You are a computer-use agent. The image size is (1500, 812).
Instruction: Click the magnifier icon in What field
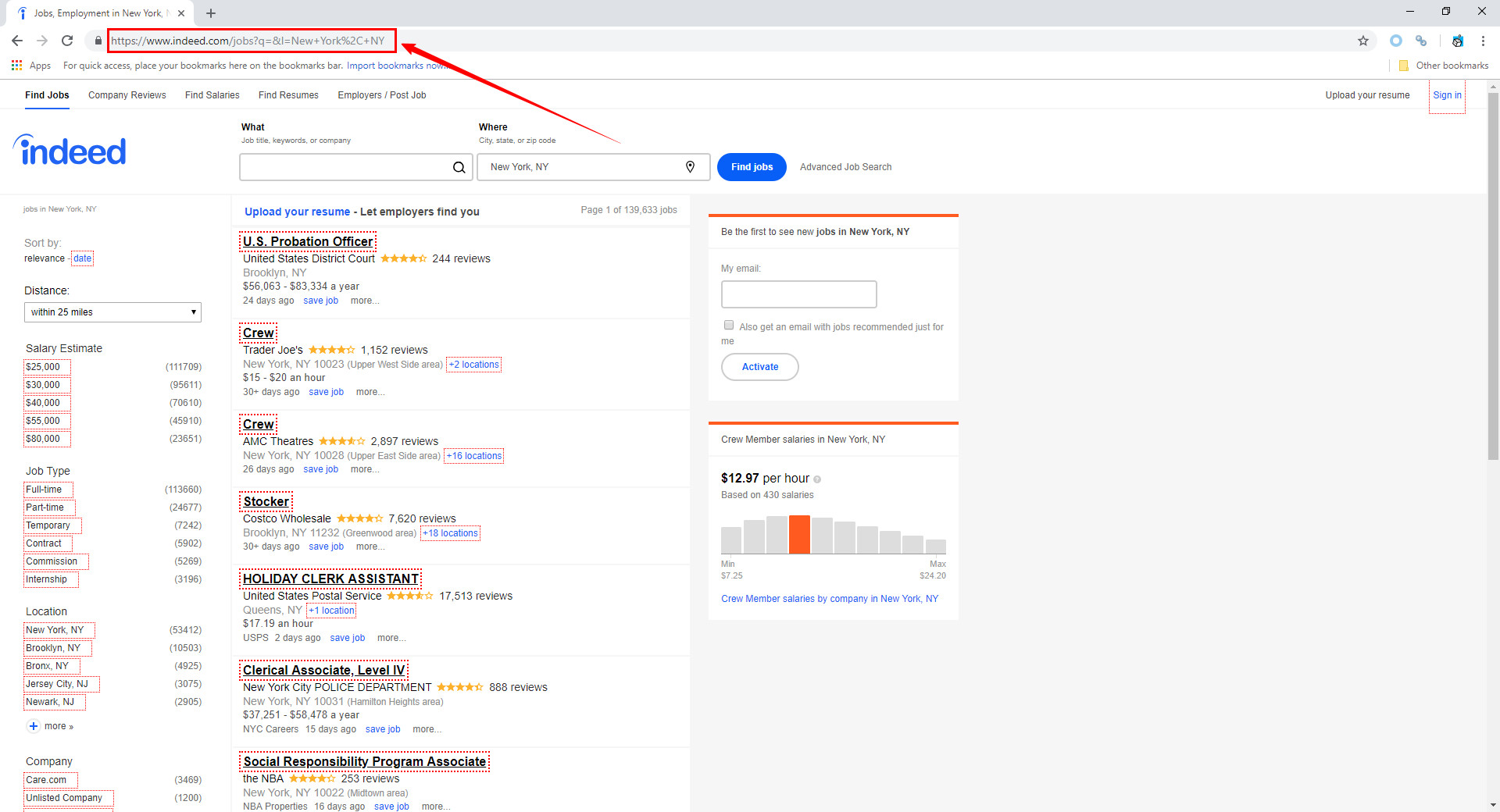tap(459, 167)
